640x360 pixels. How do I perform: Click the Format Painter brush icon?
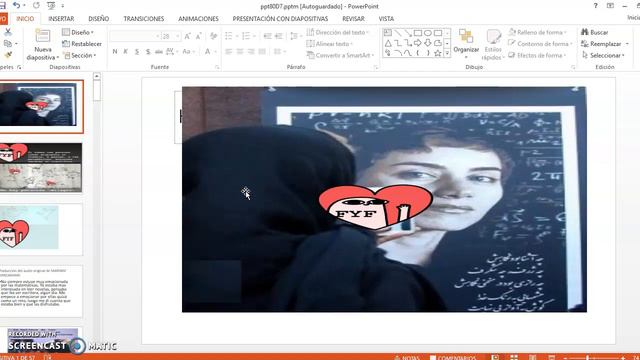click(x=8, y=55)
